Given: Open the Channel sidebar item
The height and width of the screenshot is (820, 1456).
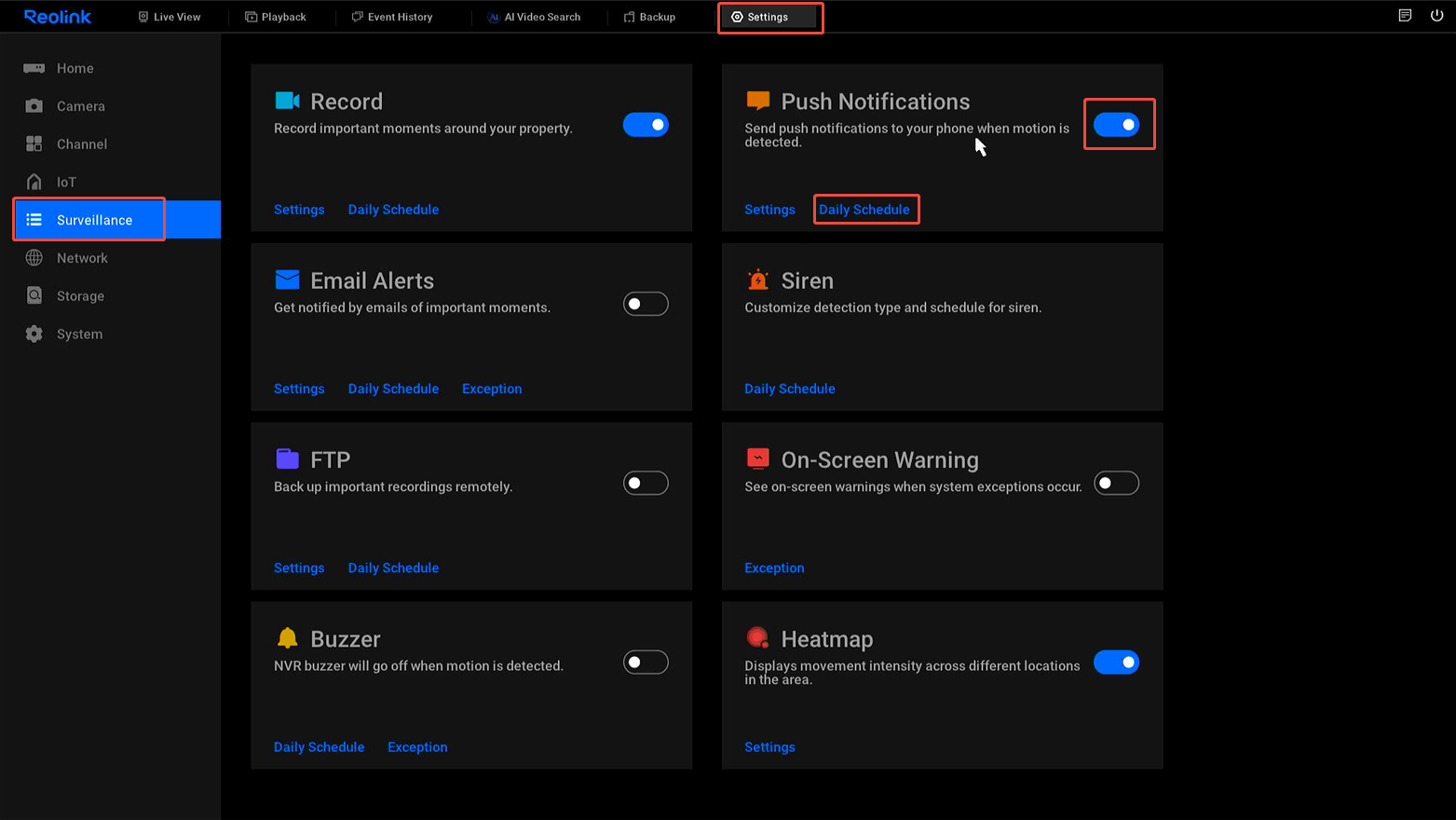Looking at the screenshot, I should coord(81,144).
